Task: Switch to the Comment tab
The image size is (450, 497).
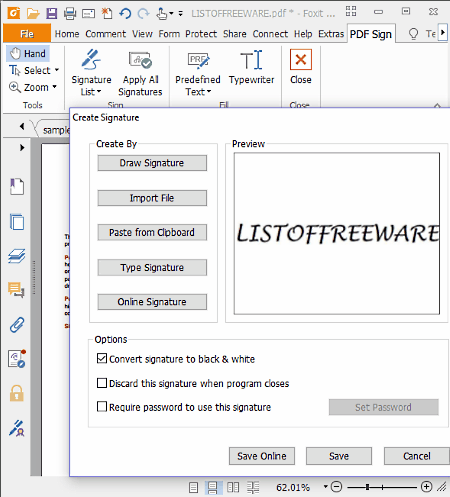Action: (x=106, y=34)
